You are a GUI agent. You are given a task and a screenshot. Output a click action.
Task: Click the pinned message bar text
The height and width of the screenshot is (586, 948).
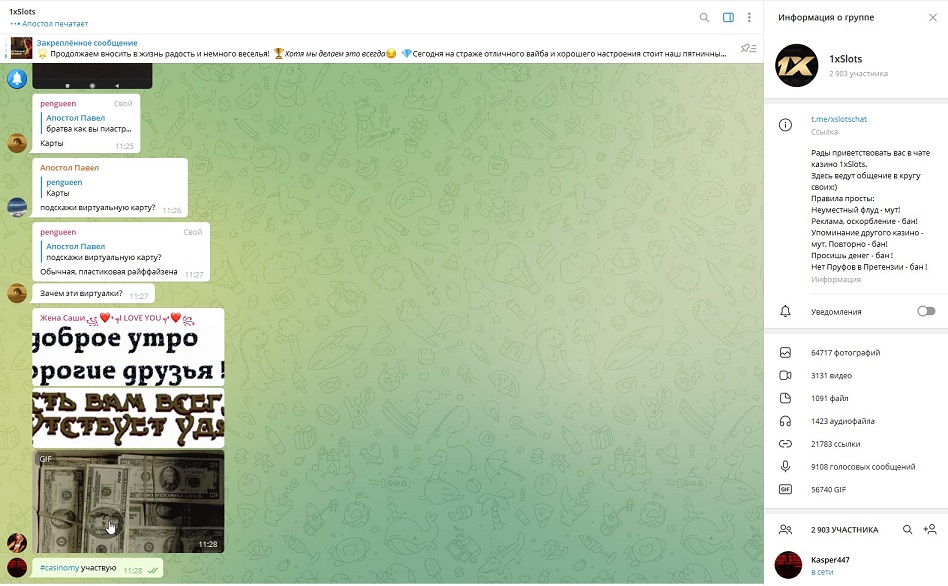[x=381, y=48]
